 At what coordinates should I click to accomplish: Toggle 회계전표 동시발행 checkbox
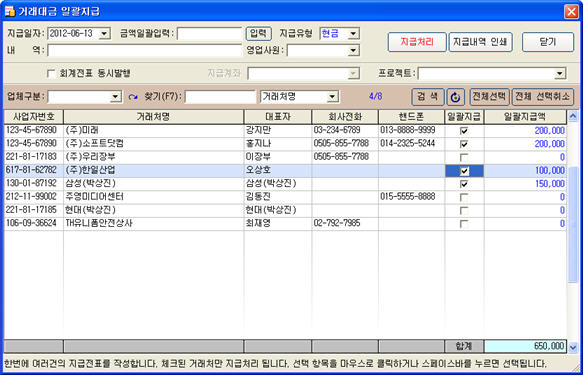51,73
